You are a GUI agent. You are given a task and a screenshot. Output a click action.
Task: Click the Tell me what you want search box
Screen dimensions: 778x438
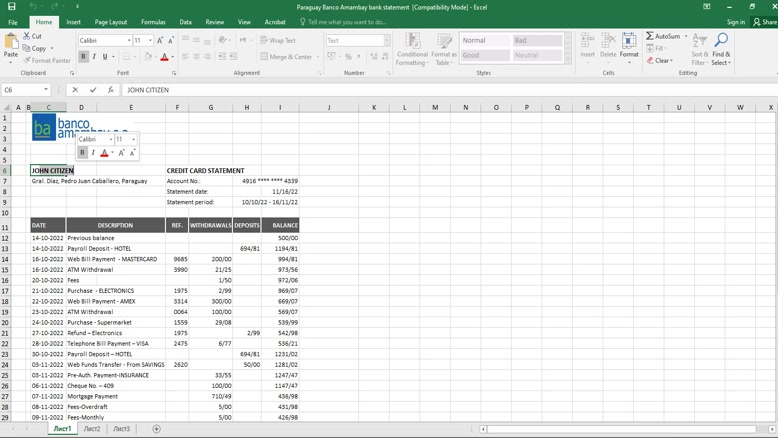click(x=345, y=22)
